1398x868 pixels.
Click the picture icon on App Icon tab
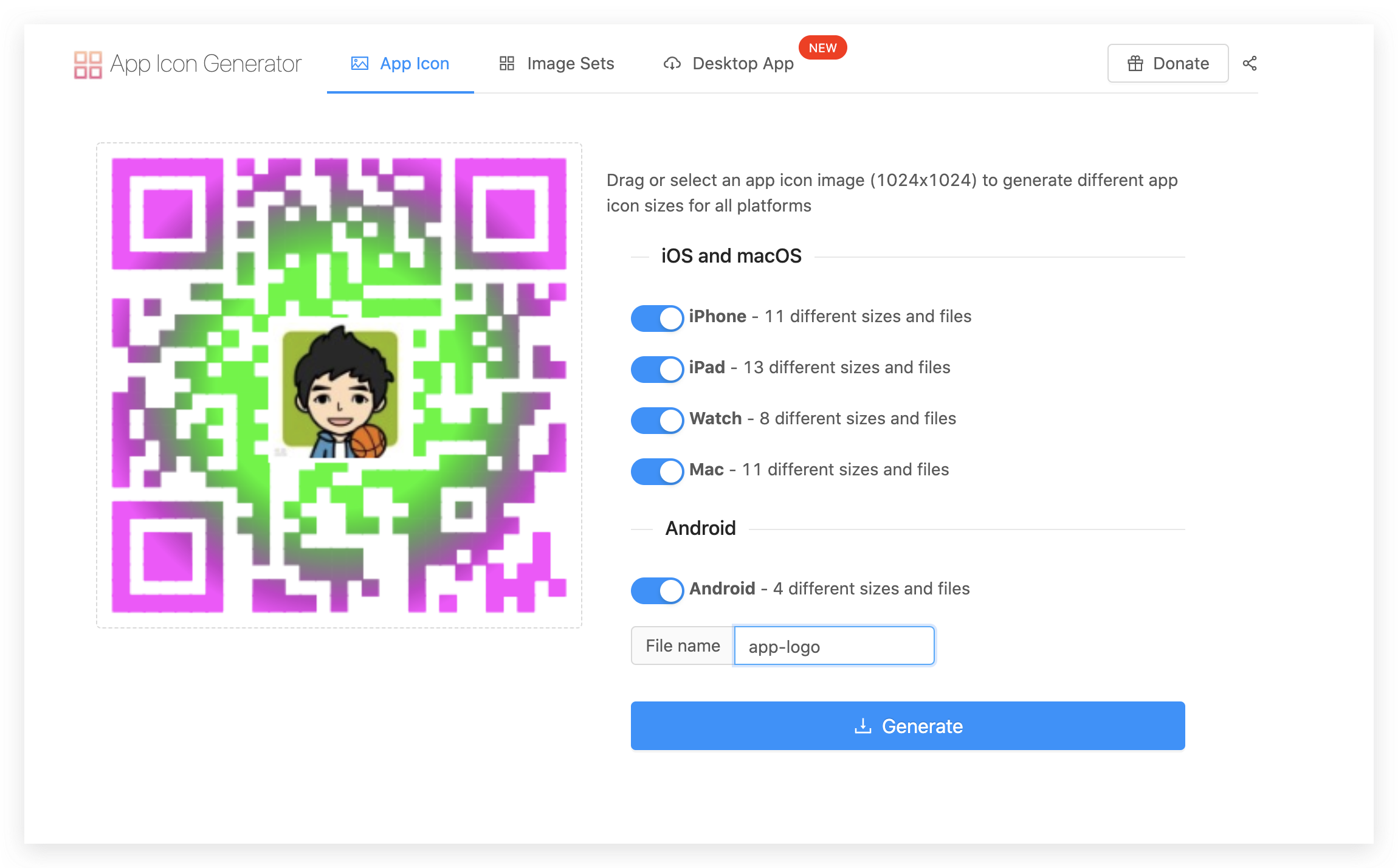pos(360,63)
